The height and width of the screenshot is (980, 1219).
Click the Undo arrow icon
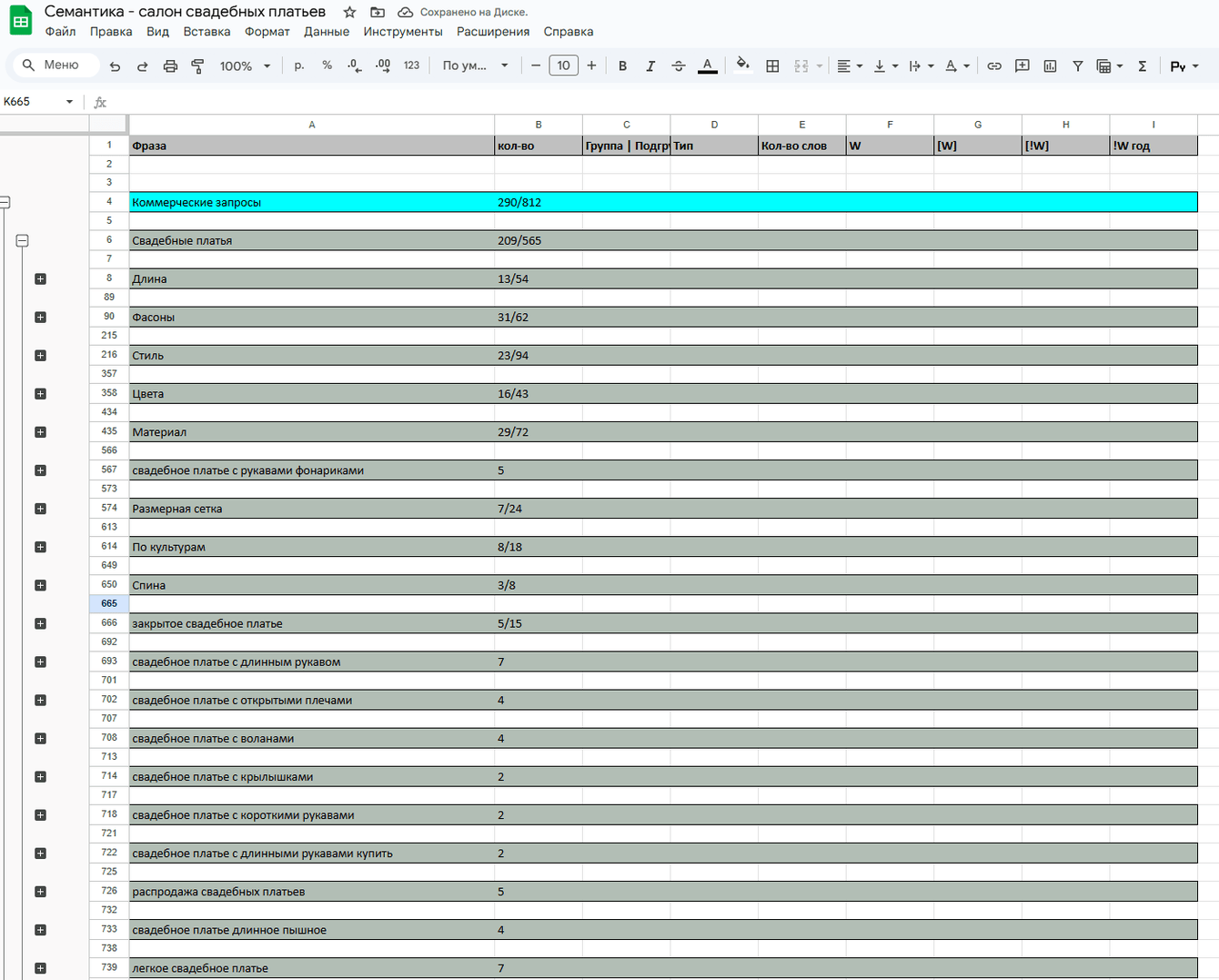point(115,66)
